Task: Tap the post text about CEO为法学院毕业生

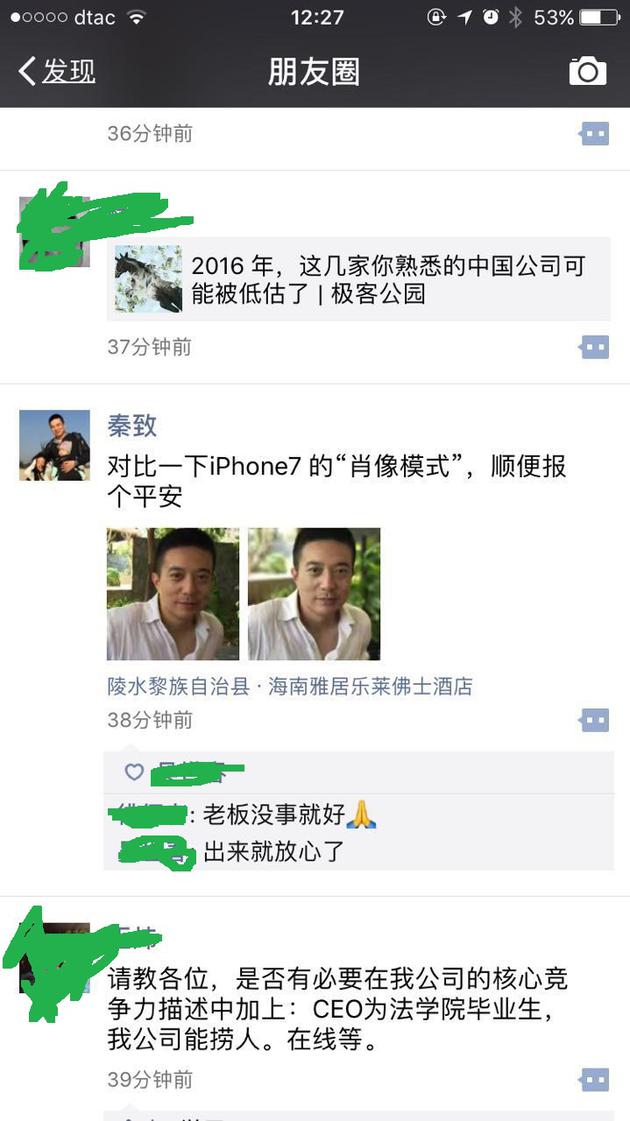Action: coord(338,1009)
